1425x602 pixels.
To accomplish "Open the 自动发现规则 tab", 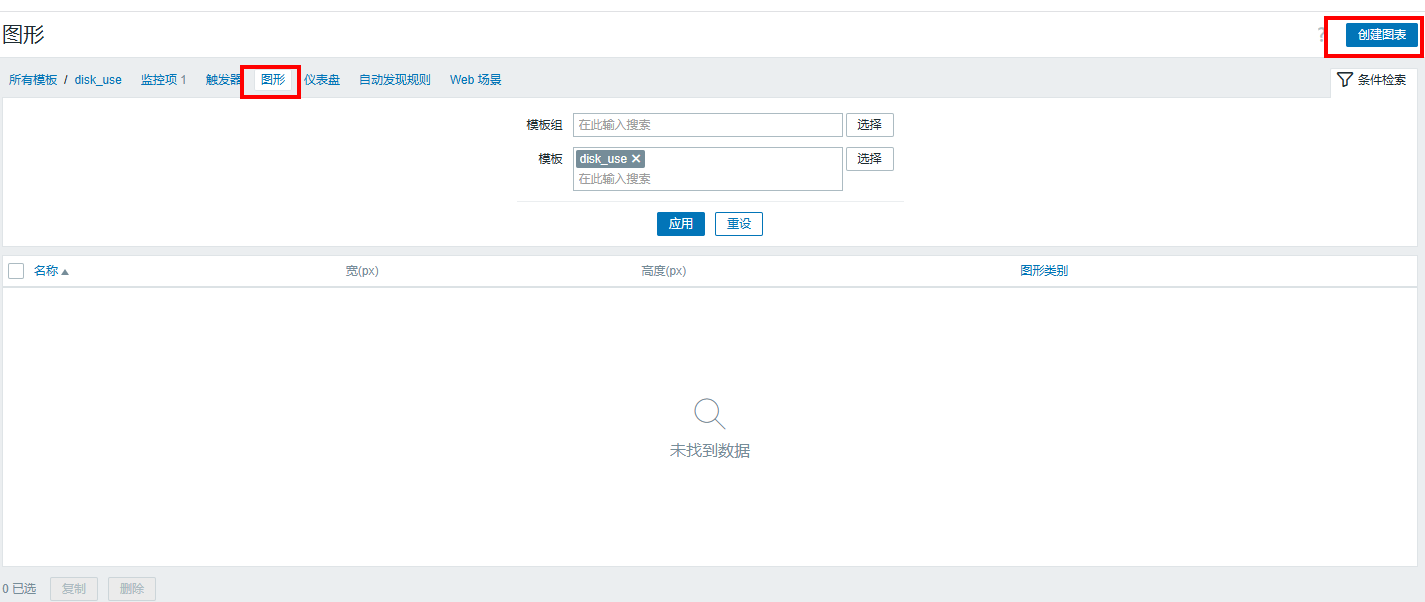I will point(395,80).
